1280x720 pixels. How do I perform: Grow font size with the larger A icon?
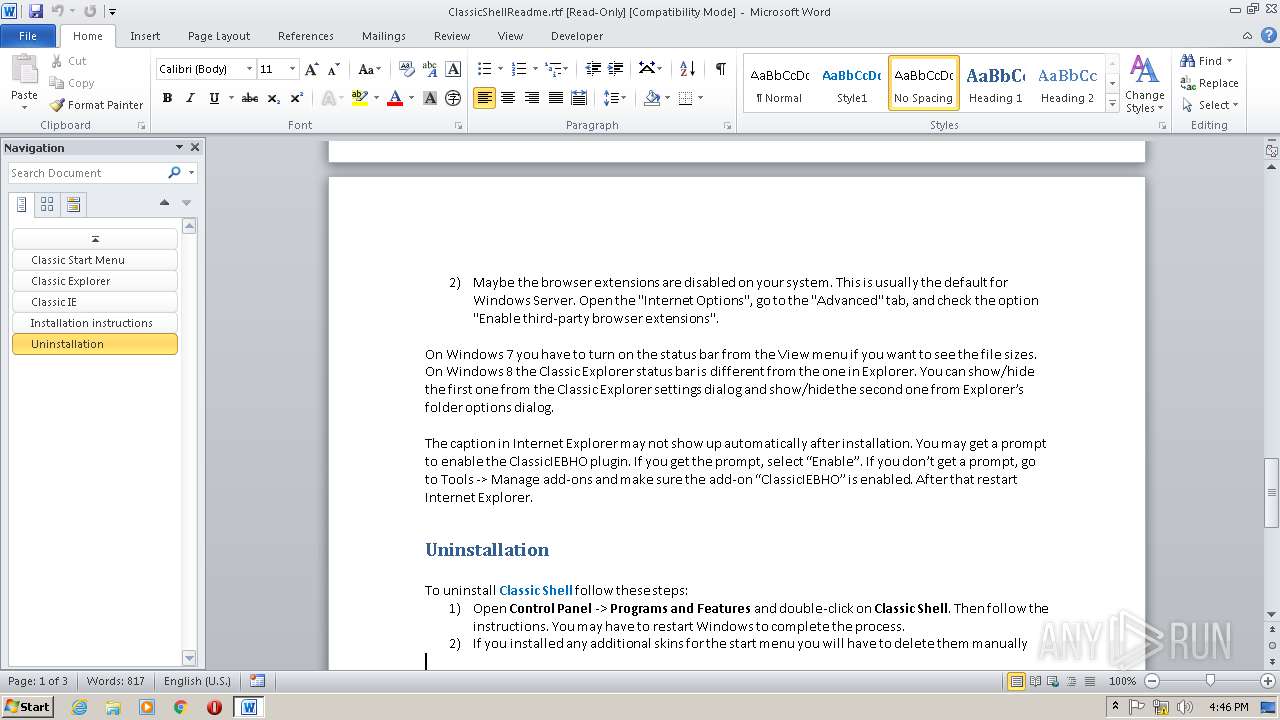tap(312, 69)
